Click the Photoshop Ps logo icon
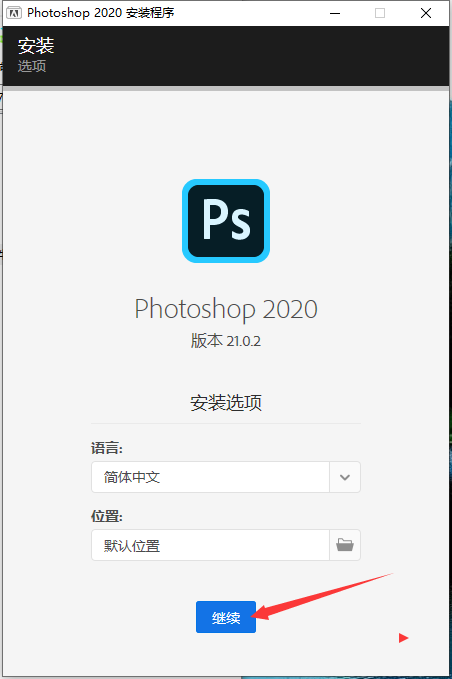 coord(226,221)
